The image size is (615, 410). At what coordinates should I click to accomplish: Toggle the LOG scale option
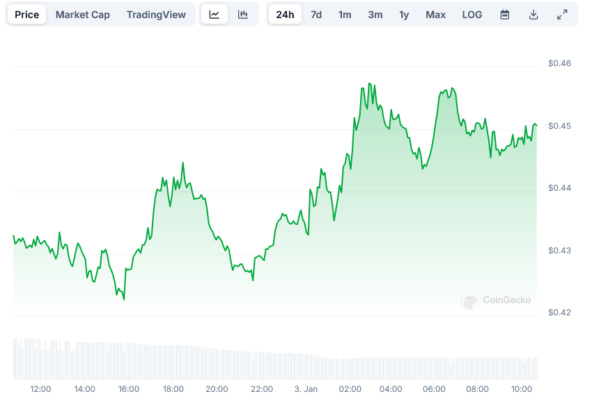click(471, 15)
